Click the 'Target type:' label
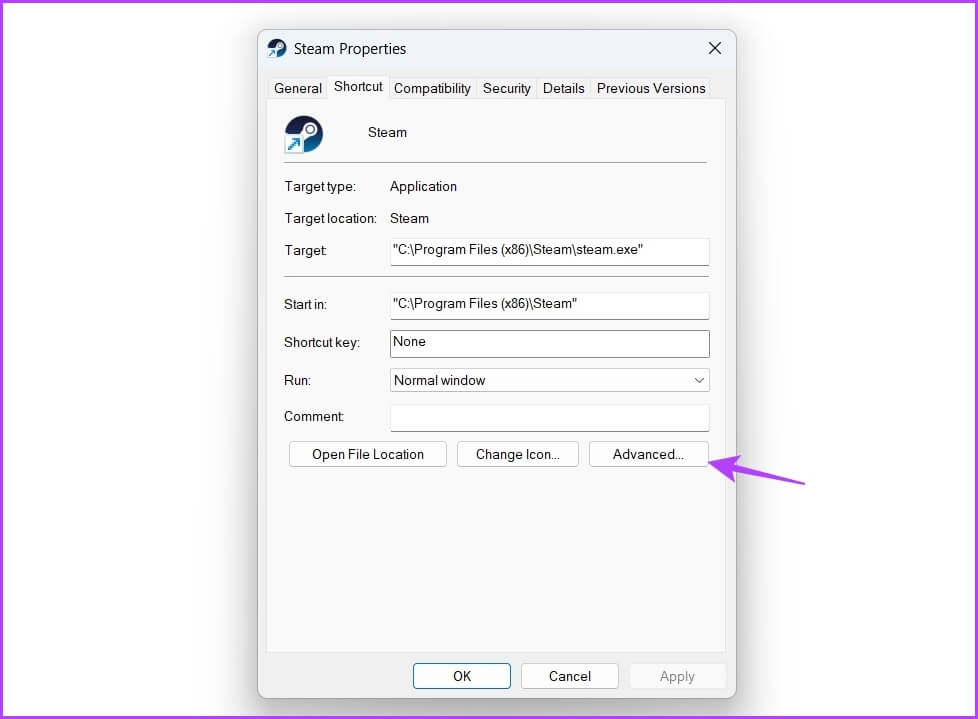This screenshot has height=719, width=978. [x=320, y=186]
